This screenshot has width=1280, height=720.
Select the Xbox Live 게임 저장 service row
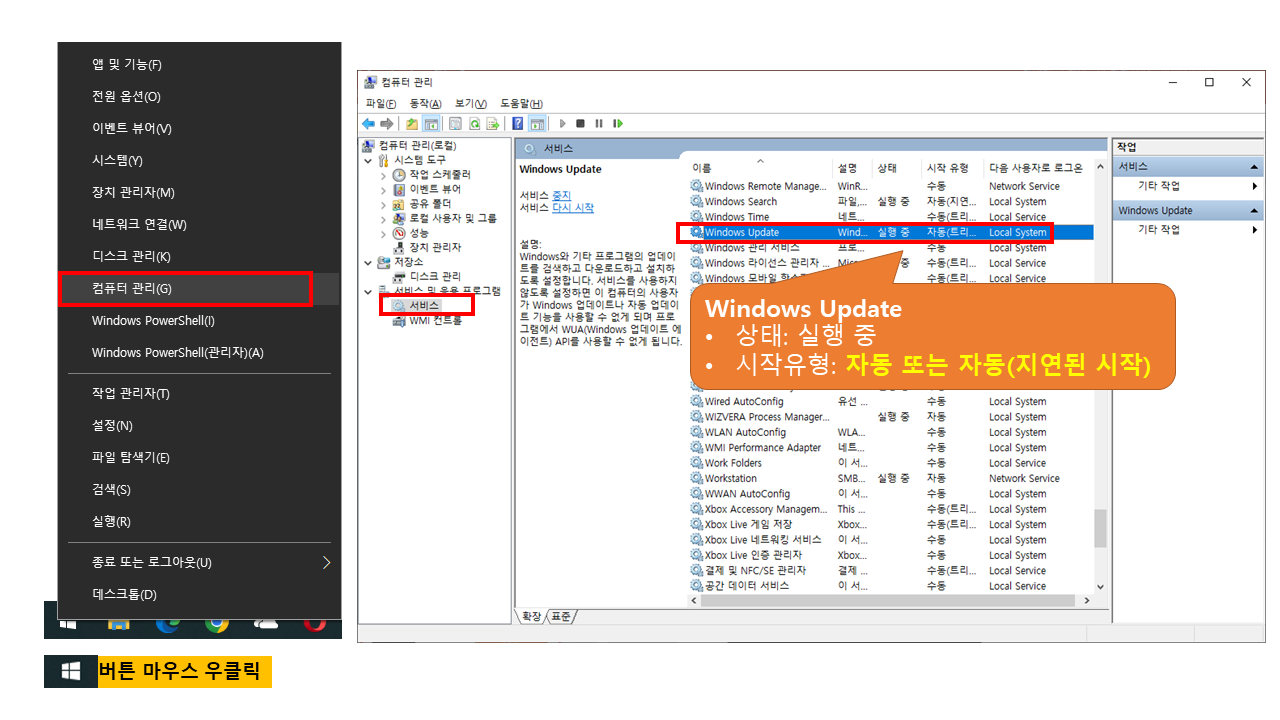[891, 524]
